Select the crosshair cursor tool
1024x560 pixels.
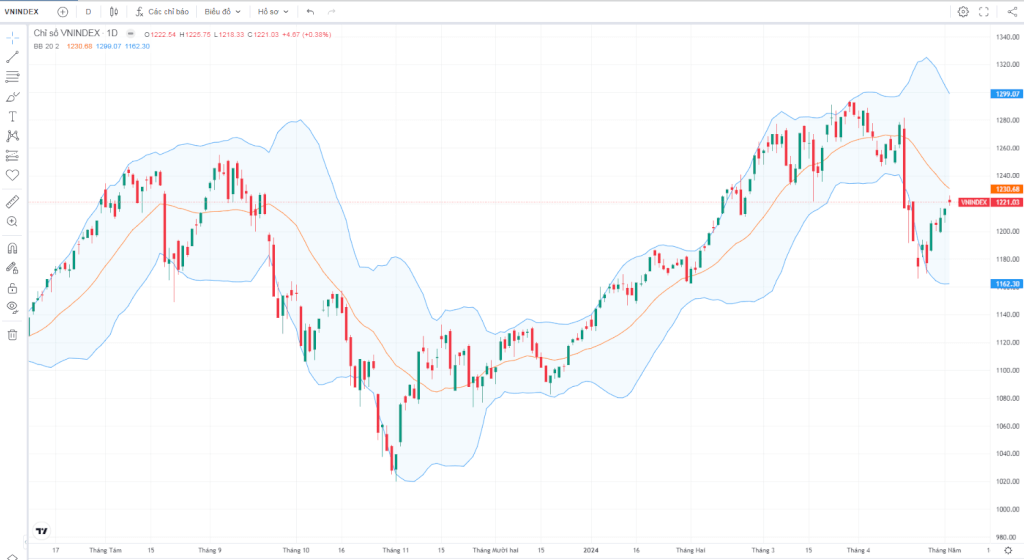click(x=12, y=38)
